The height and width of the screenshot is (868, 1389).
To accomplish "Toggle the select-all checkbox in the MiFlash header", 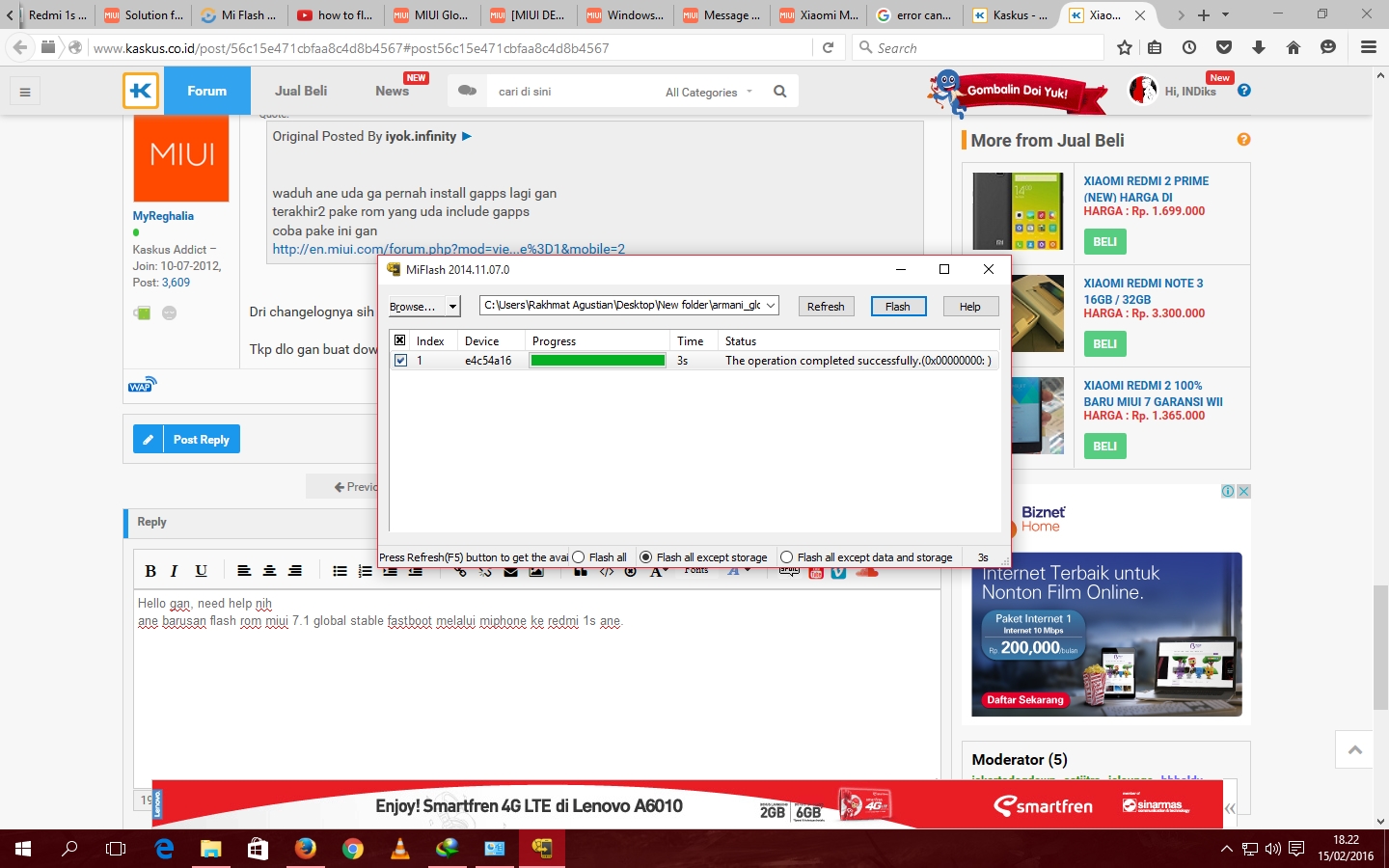I will click(399, 340).
